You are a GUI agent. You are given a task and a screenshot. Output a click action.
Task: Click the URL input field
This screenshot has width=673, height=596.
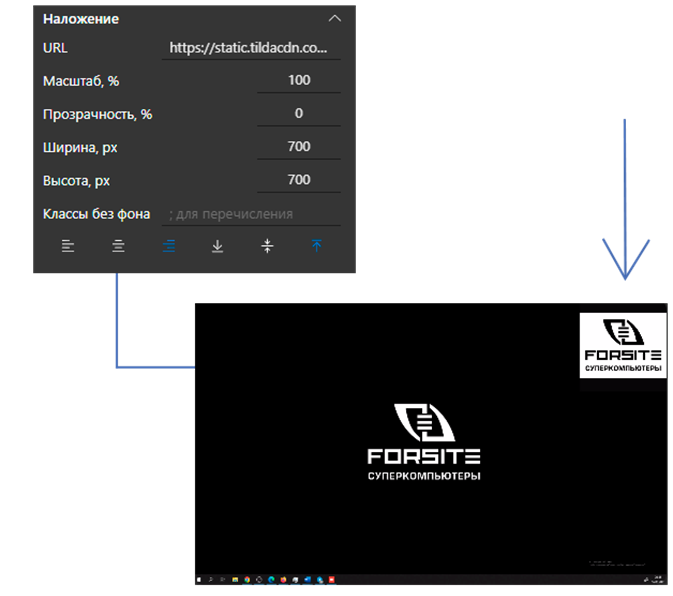tap(251, 48)
